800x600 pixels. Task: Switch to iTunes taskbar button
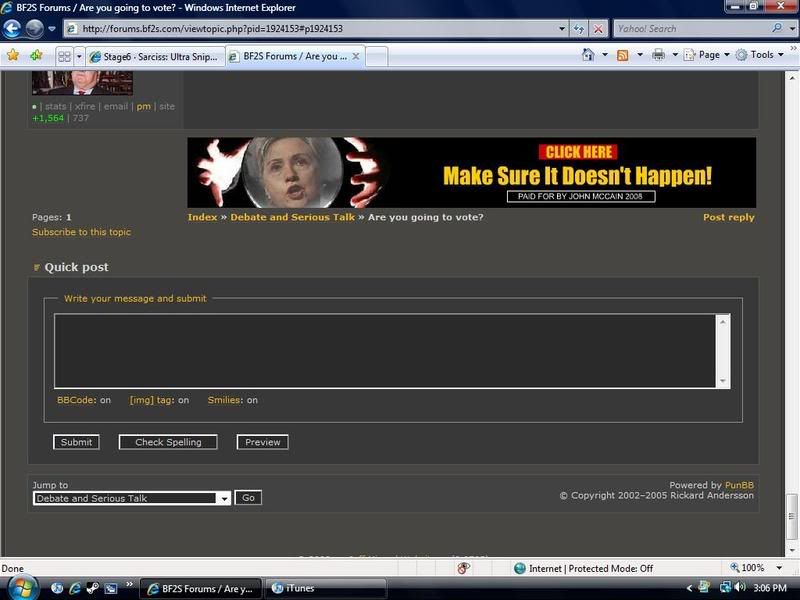(326, 588)
